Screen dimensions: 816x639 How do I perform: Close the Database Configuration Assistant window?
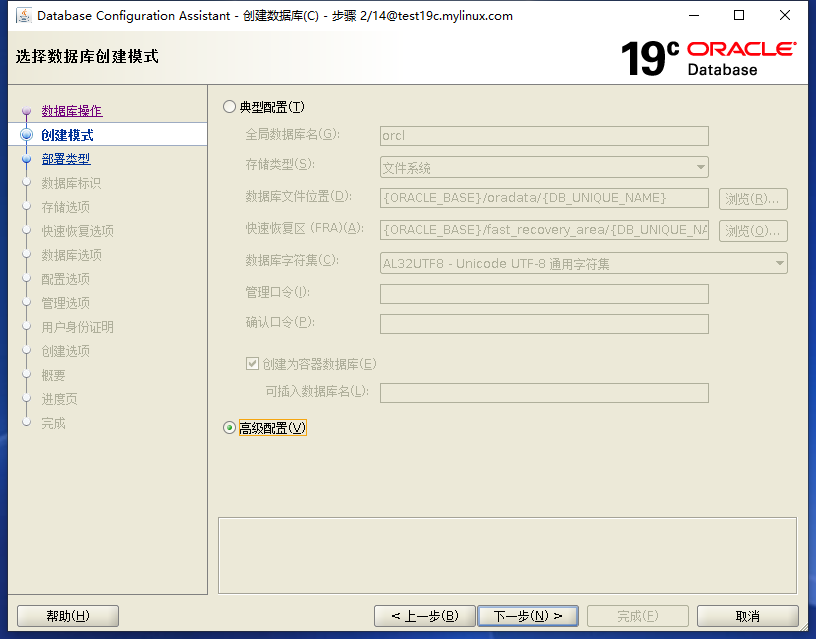coord(785,16)
